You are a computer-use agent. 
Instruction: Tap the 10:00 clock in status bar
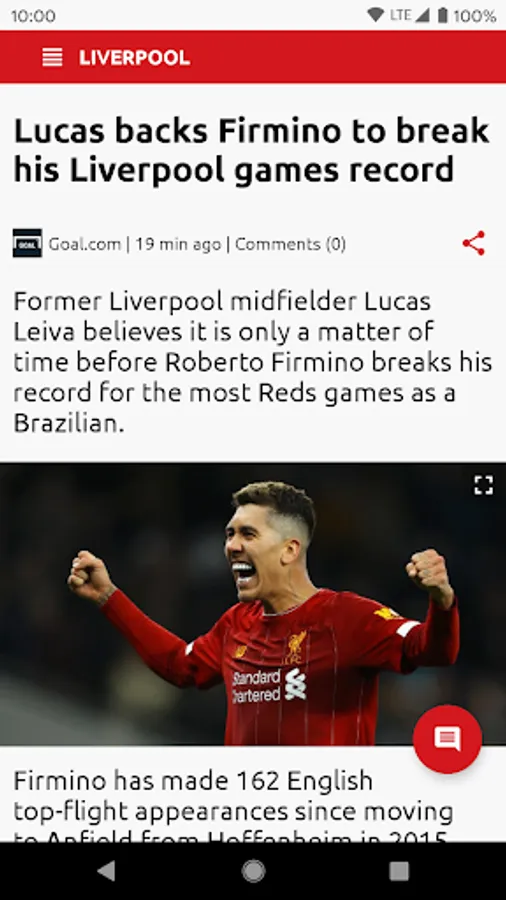[33, 15]
